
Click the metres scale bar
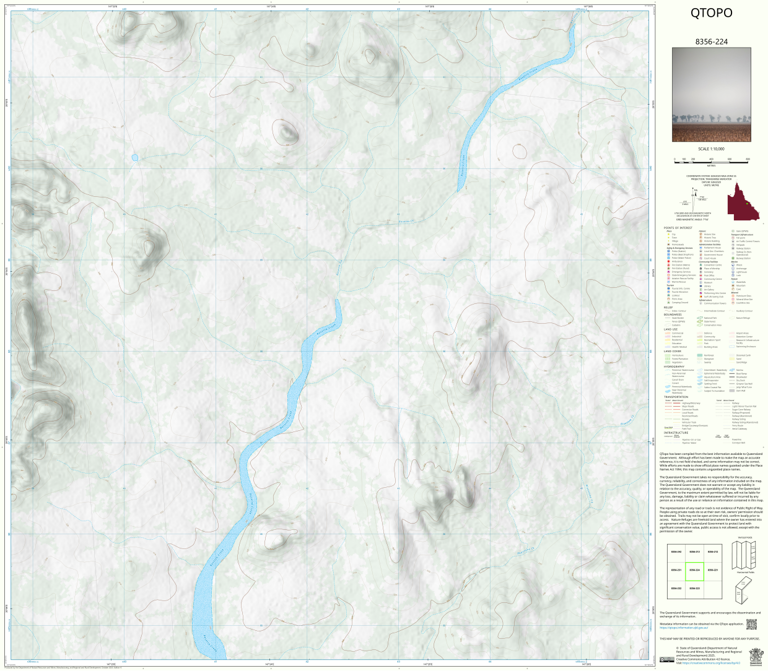(711, 160)
